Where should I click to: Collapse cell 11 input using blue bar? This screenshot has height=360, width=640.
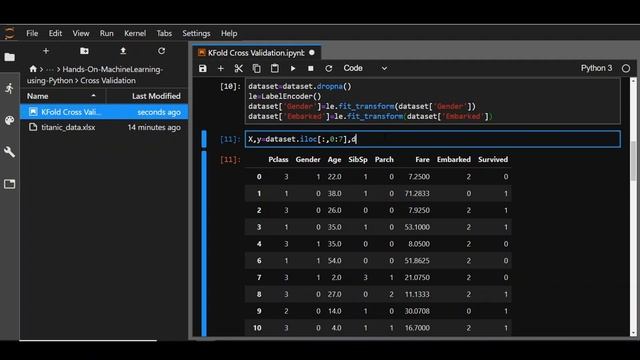(204, 139)
